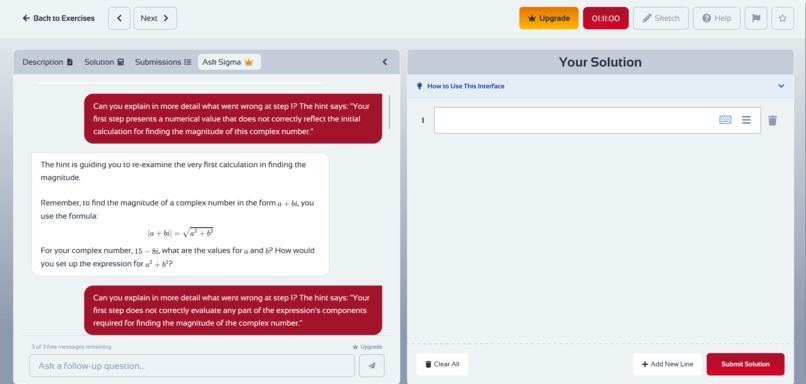The image size is (806, 384).
Task: Click the chat scrollbar
Action: point(389,112)
